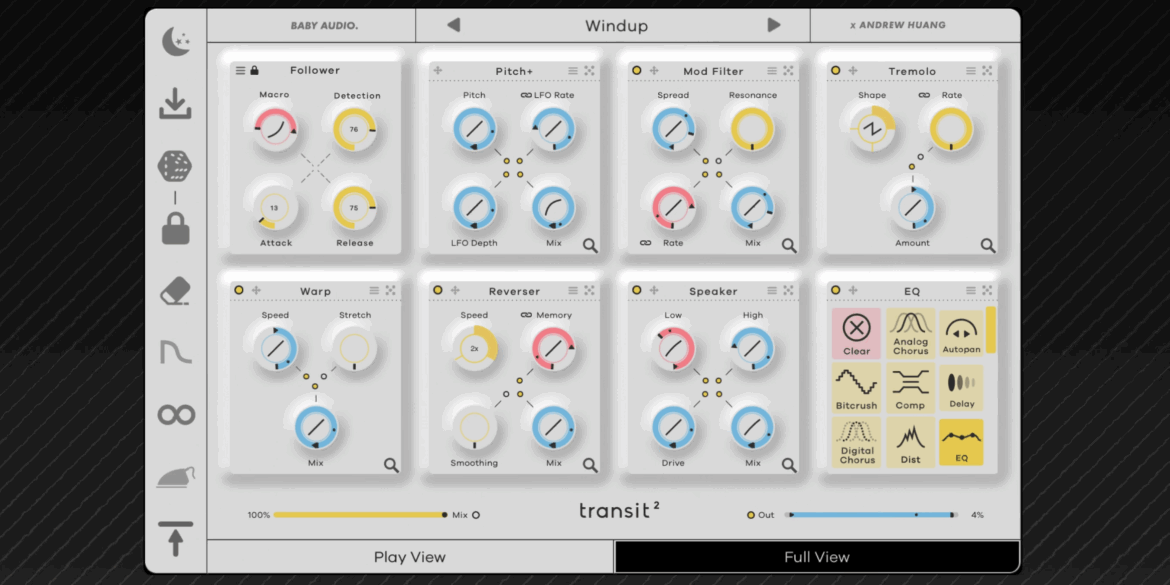This screenshot has width=1170, height=585.
Task: Click the magnifier in the Reverser module
Action: click(x=590, y=464)
